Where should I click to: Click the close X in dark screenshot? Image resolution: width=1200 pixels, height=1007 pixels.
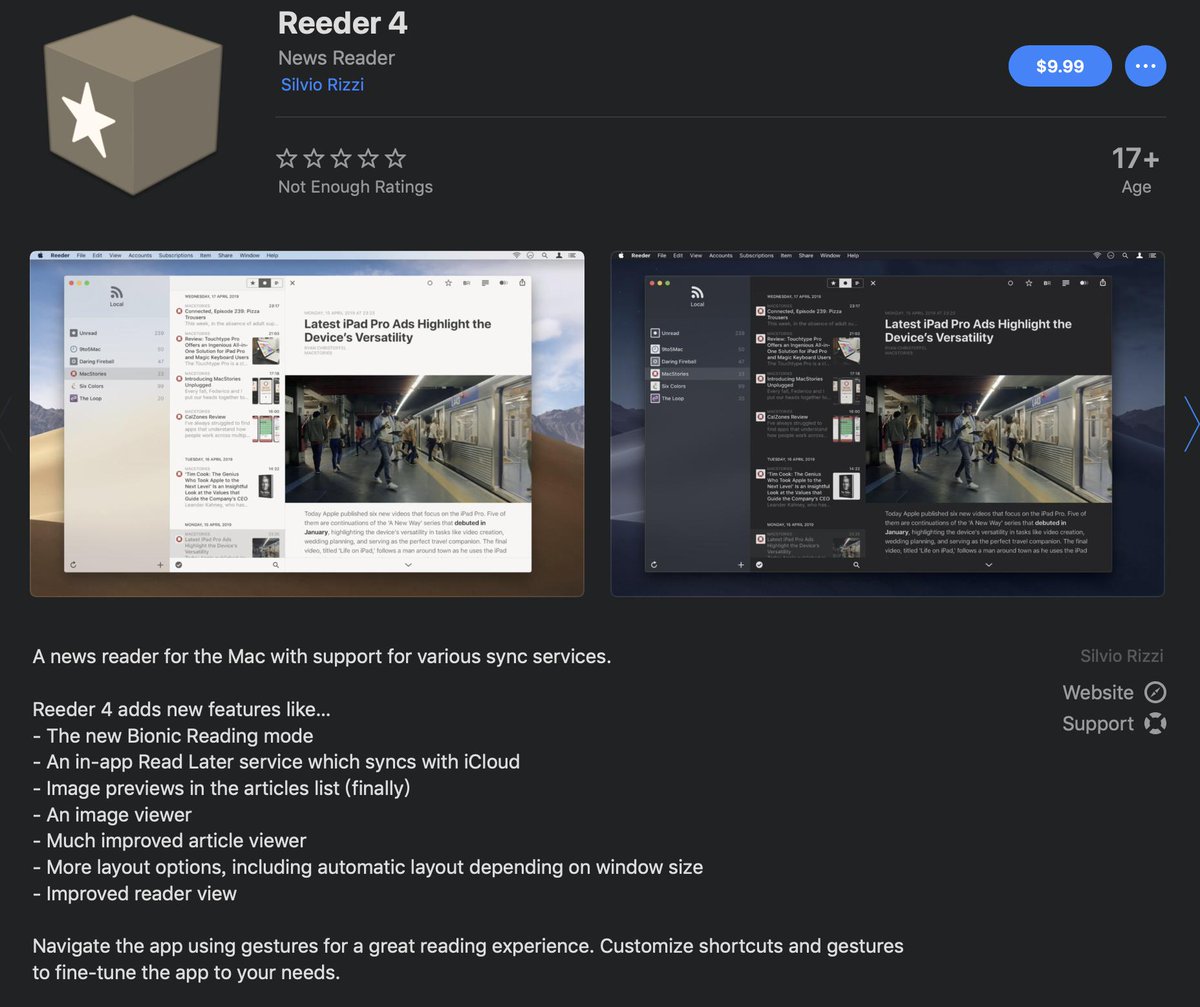click(x=873, y=283)
